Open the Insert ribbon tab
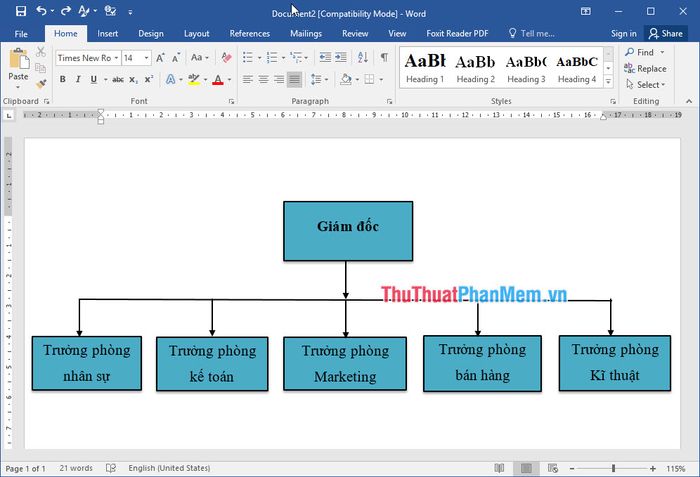The width and height of the screenshot is (700, 477). pyautogui.click(x=108, y=34)
